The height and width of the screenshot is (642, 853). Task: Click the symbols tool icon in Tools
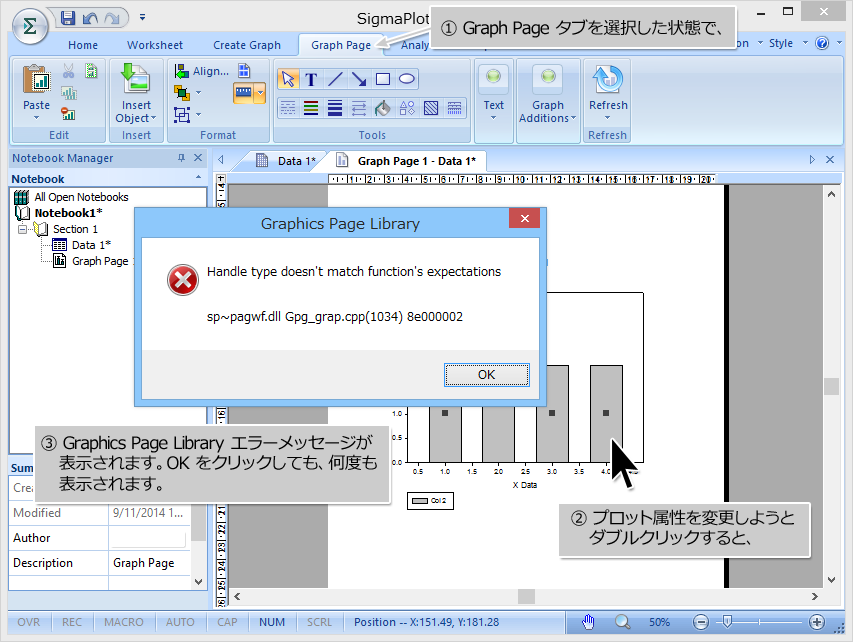click(407, 108)
